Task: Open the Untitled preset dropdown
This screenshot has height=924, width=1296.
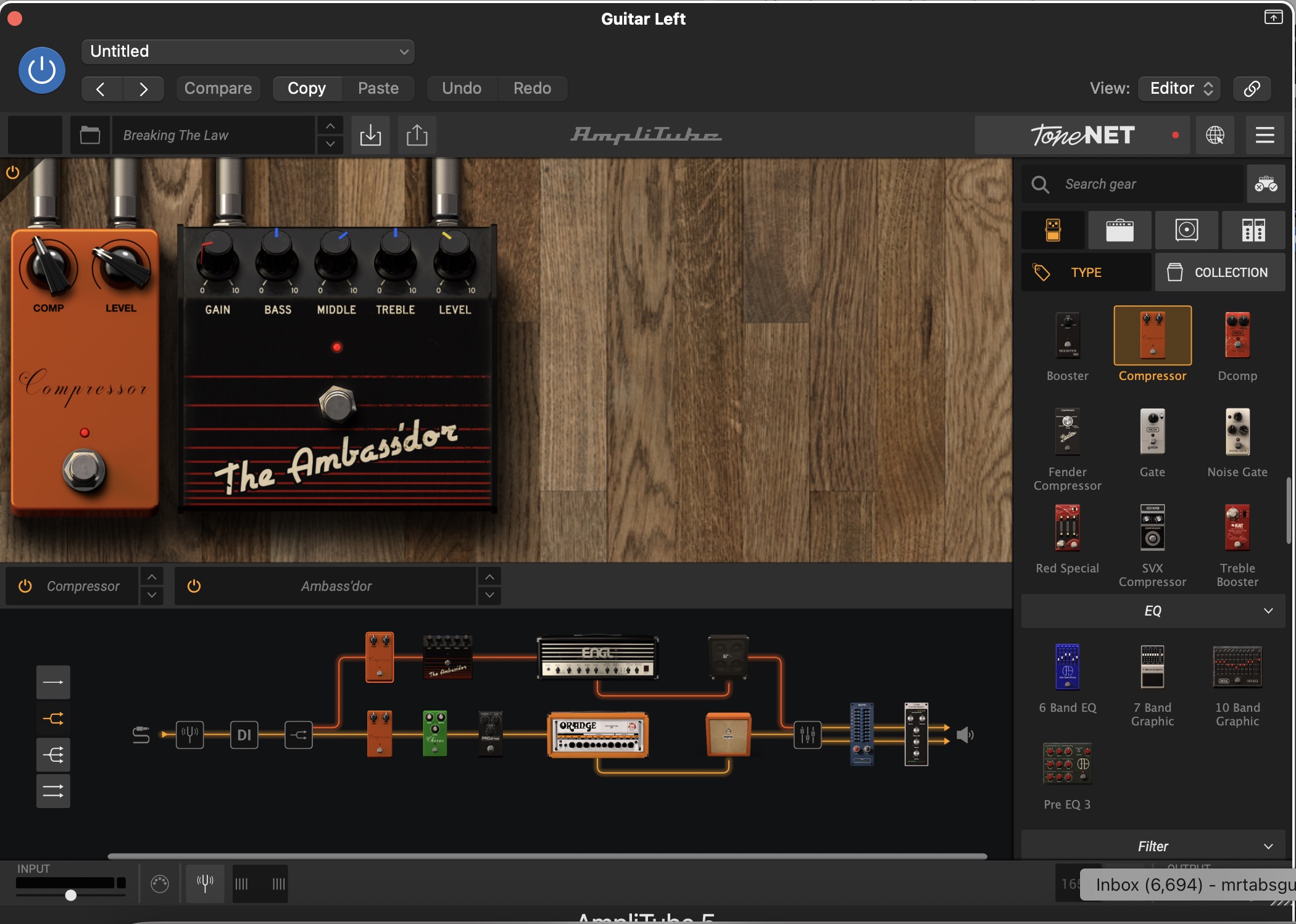Action: point(247,51)
